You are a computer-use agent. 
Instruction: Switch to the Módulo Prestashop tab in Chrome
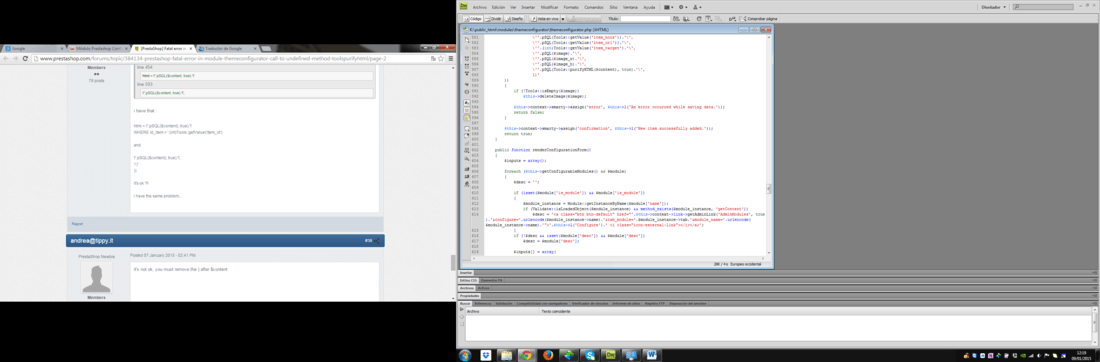98,48
